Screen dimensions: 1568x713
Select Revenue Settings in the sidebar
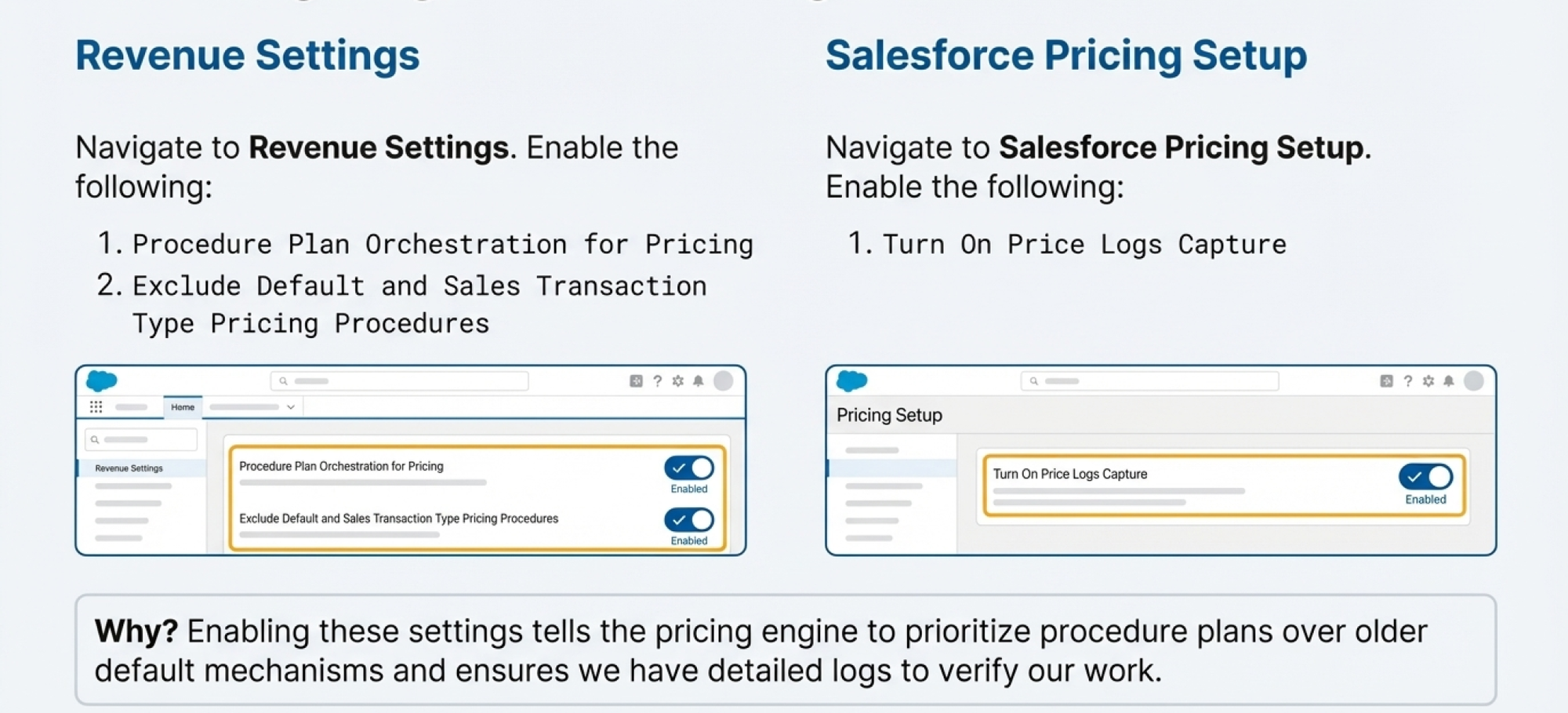coord(129,468)
